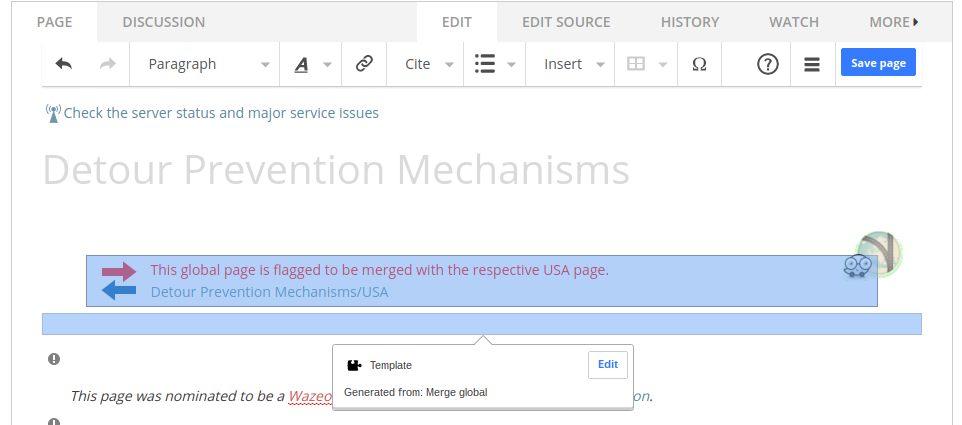The height and width of the screenshot is (425, 962).
Task: Open the text style underlined A menu
Action: click(312, 64)
